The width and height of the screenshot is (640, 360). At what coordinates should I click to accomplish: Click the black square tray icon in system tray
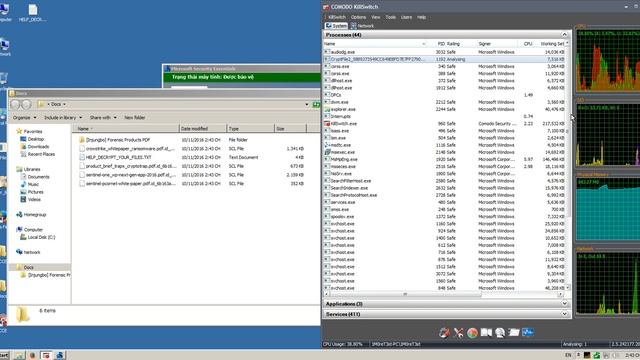click(587, 356)
